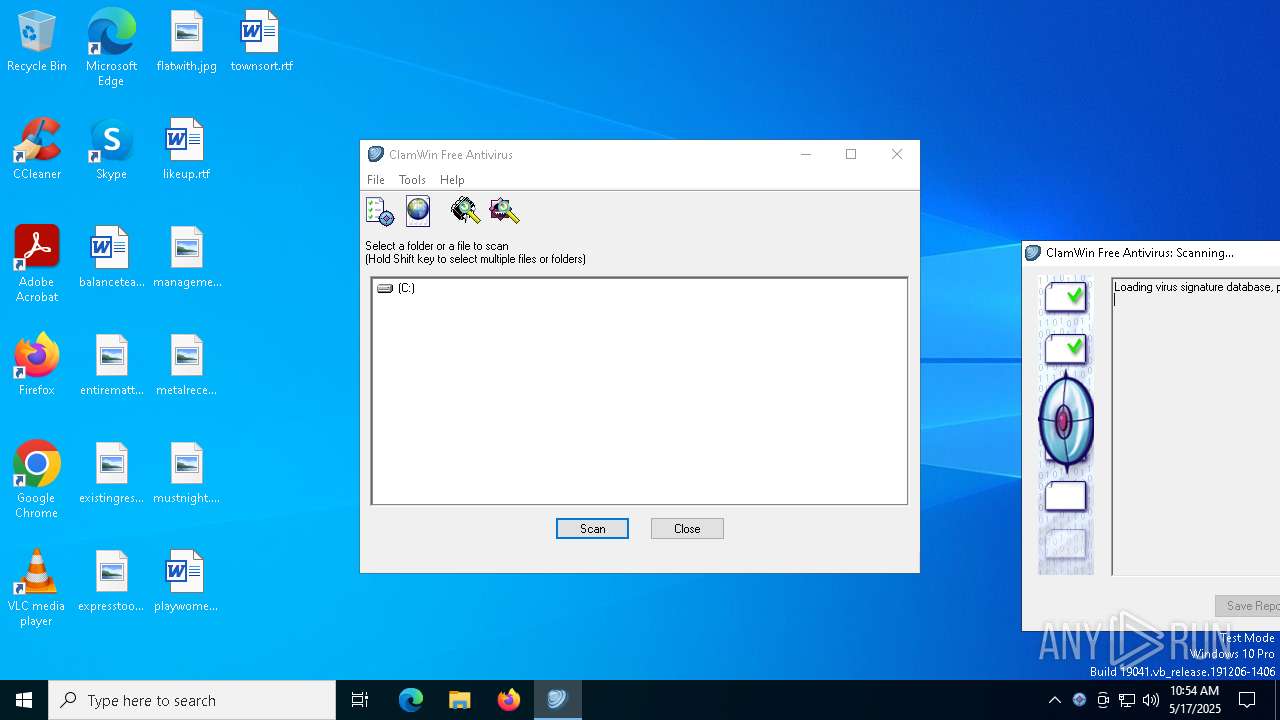
Task: Open ClamWin Preferences toolbar icon
Action: pyautogui.click(x=380, y=211)
